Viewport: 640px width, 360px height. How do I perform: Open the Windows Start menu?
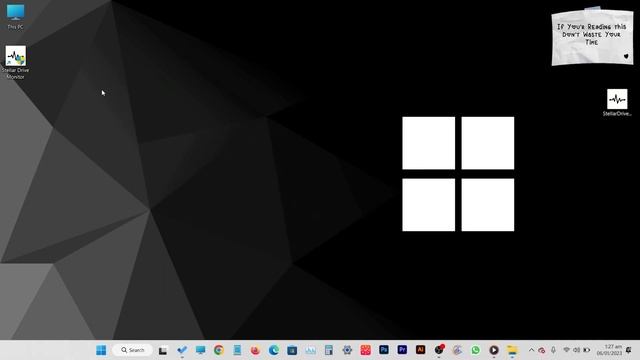coord(101,350)
